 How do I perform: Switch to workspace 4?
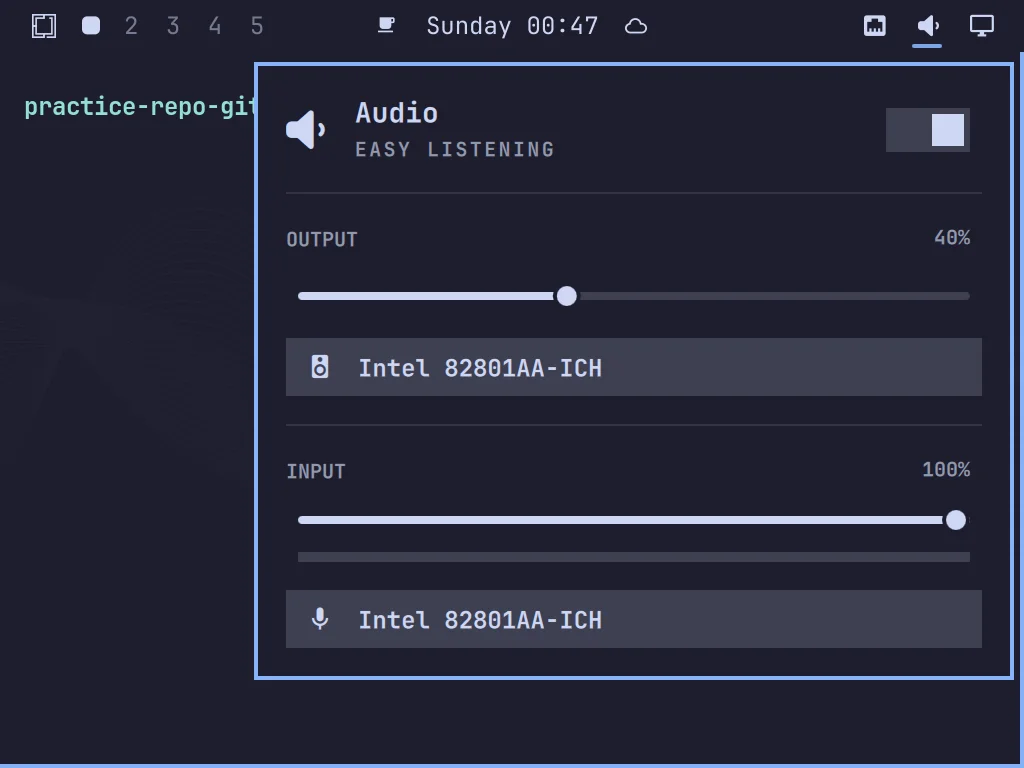[215, 26]
